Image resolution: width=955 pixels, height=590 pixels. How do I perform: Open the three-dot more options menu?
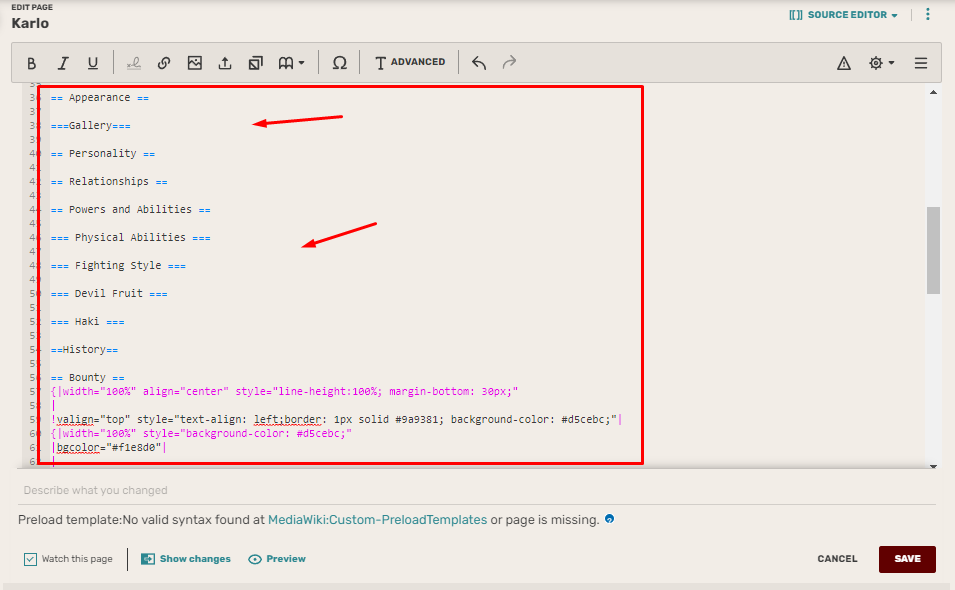(928, 14)
